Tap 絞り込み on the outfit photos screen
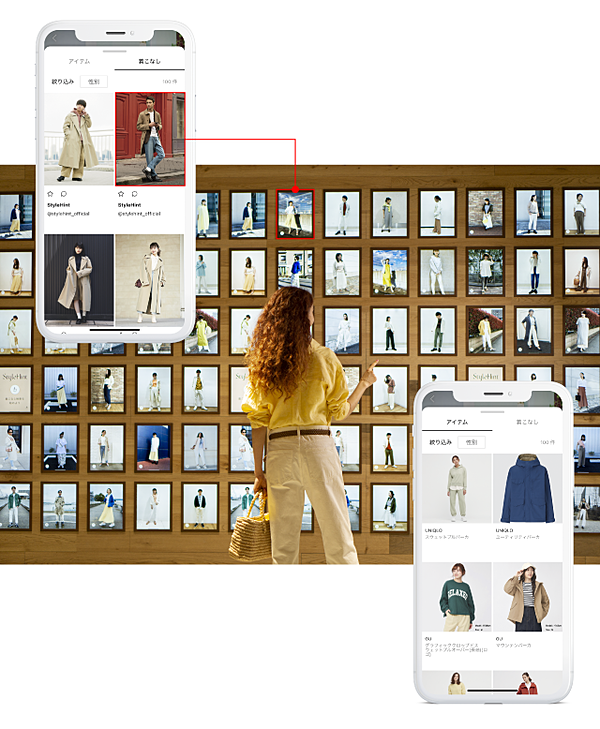The width and height of the screenshot is (600, 729). point(62,81)
